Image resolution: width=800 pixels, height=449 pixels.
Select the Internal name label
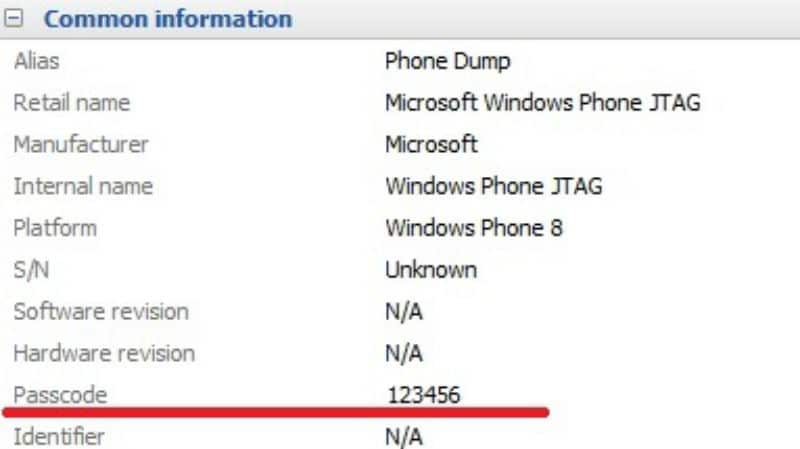(82, 186)
